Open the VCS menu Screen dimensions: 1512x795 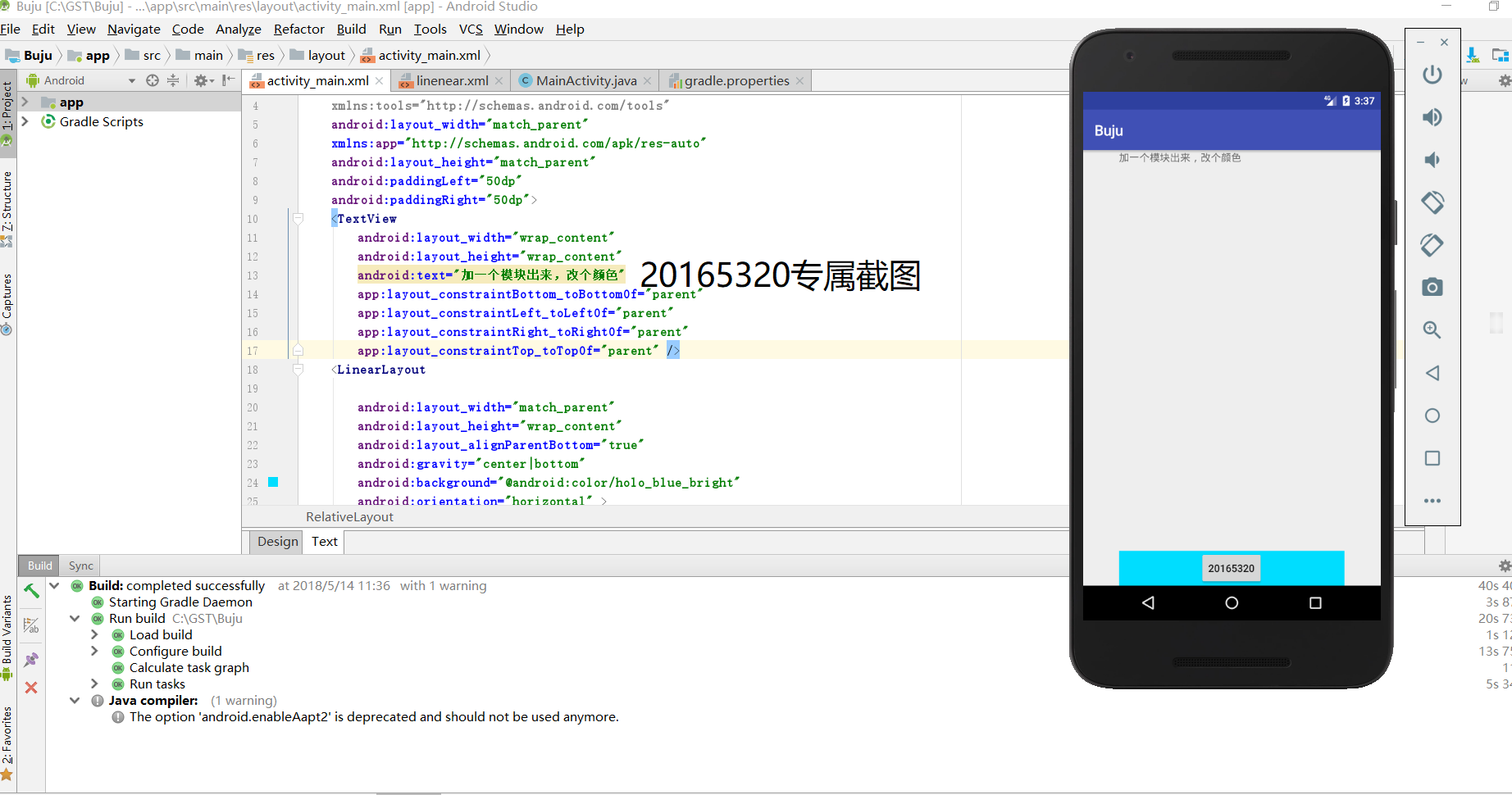pos(471,30)
